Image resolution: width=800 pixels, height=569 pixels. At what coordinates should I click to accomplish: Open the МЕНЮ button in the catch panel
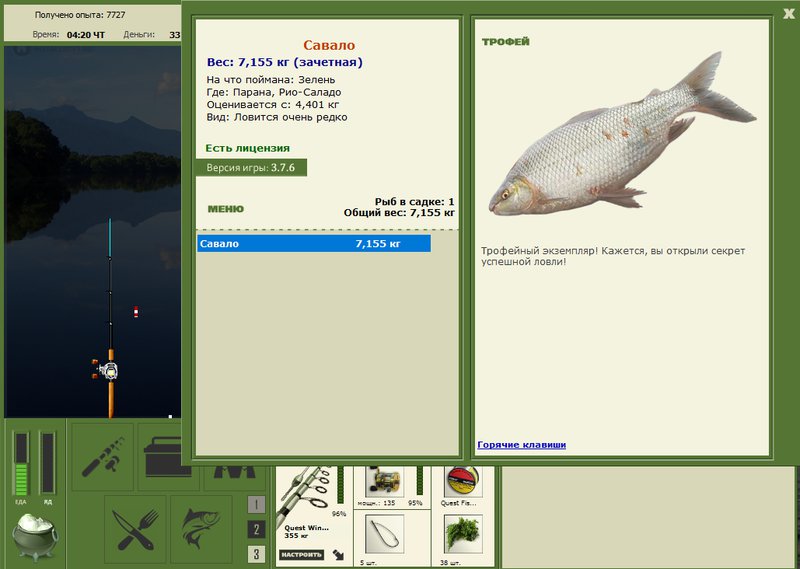click(x=226, y=209)
